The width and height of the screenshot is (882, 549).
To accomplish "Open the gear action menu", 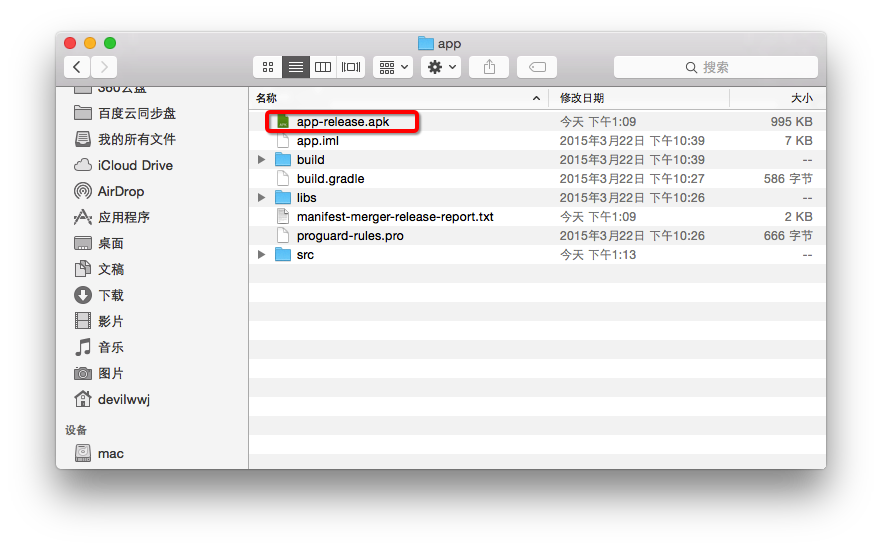I will pos(441,67).
